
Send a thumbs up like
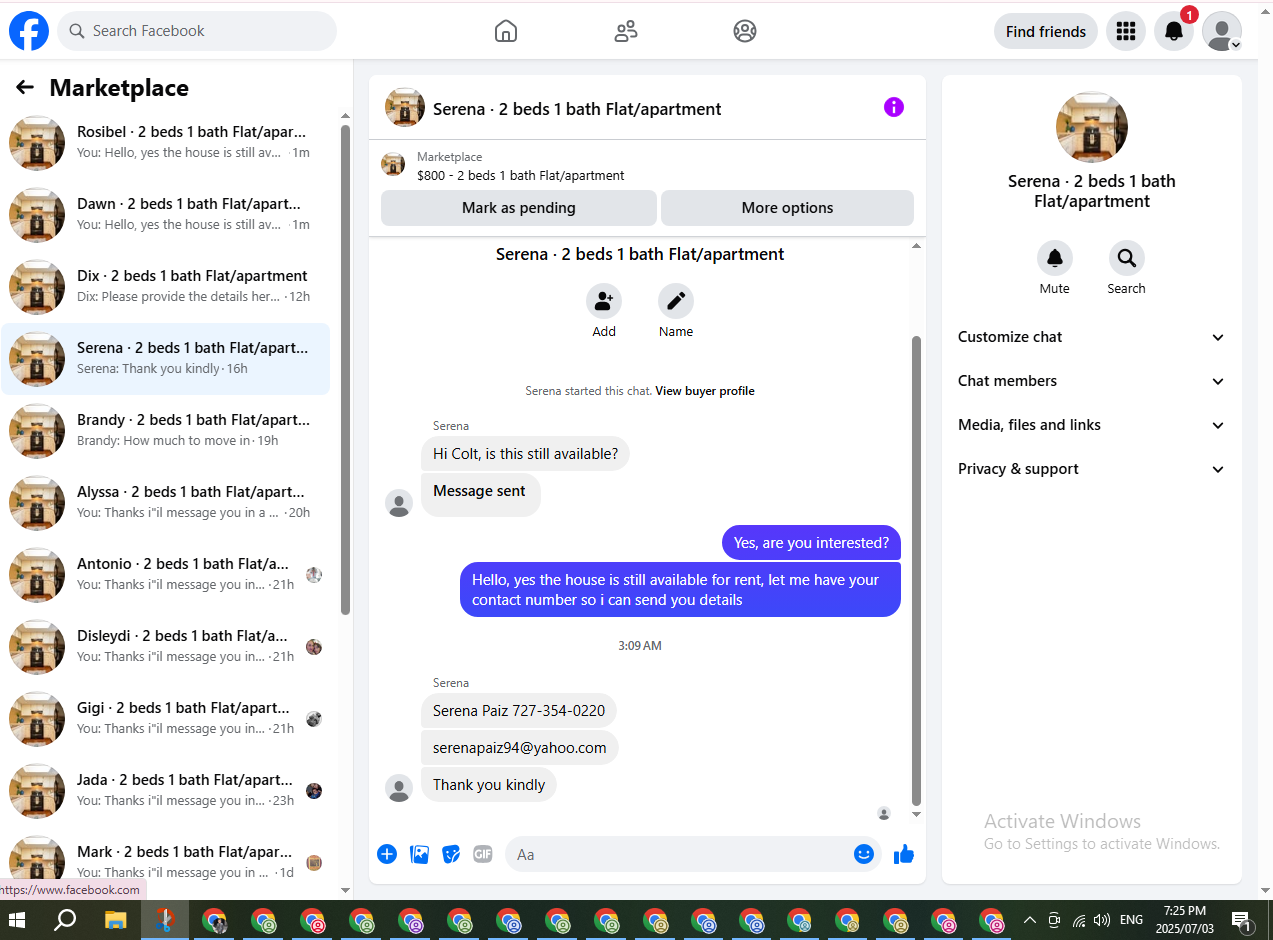point(904,854)
